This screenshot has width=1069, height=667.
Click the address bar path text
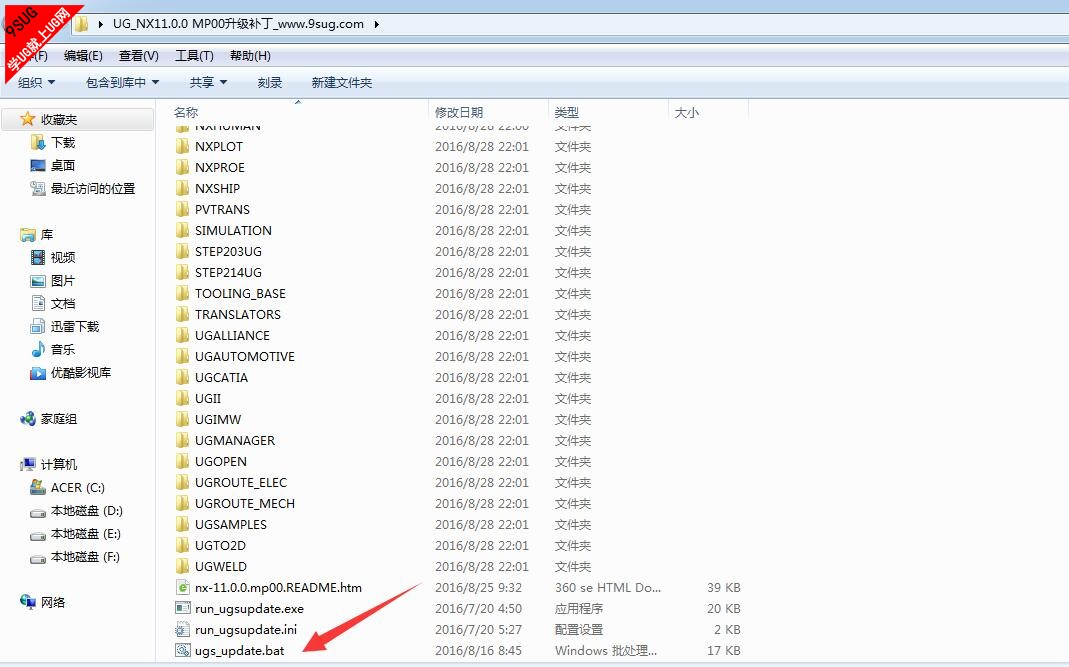[238, 24]
